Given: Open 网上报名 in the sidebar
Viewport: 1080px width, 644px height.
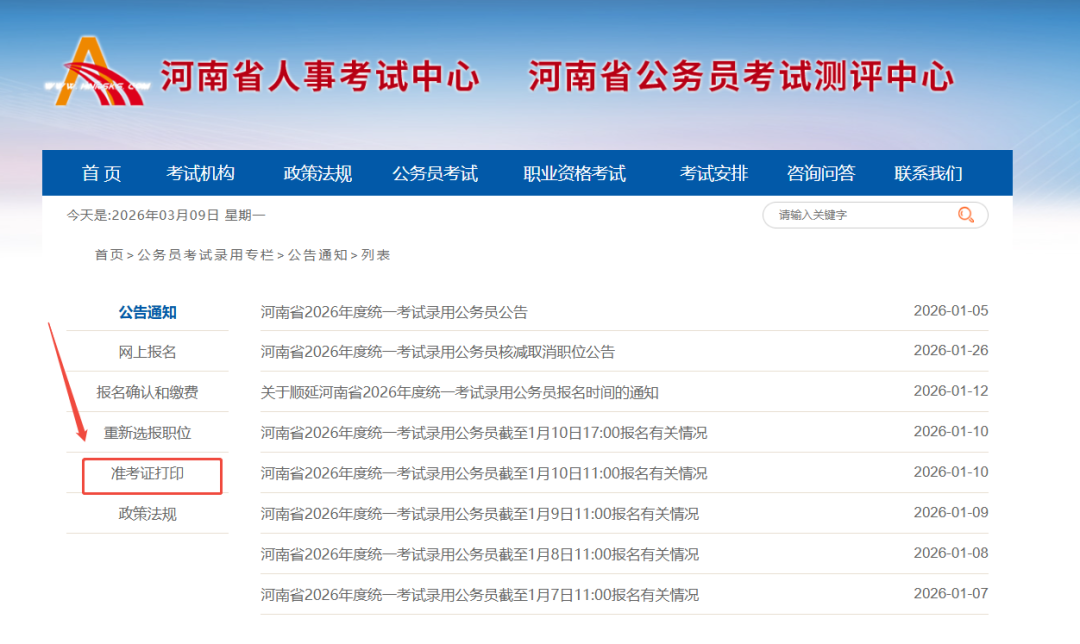Looking at the screenshot, I should tap(147, 352).
